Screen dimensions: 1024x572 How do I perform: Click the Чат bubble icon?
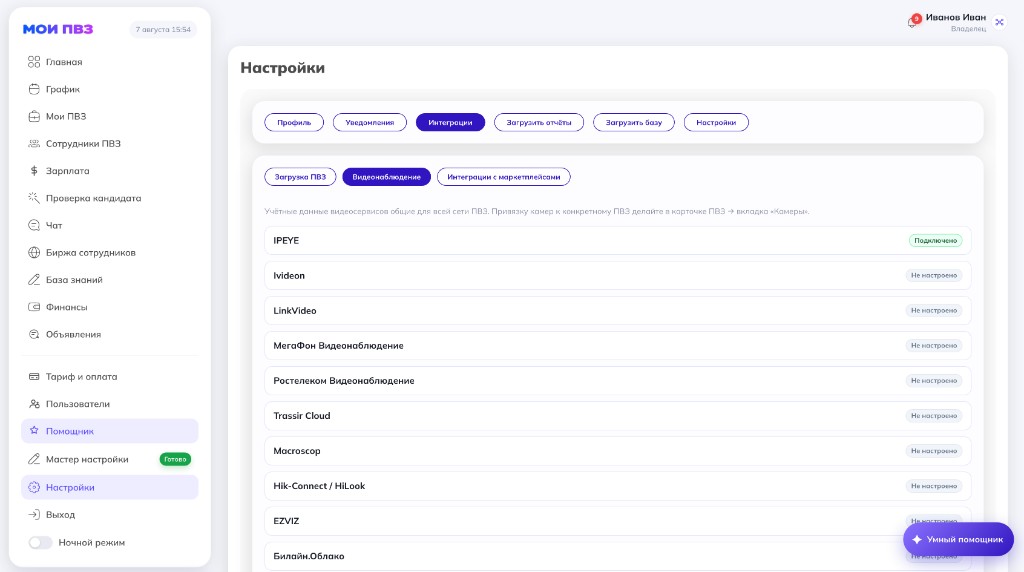34,225
